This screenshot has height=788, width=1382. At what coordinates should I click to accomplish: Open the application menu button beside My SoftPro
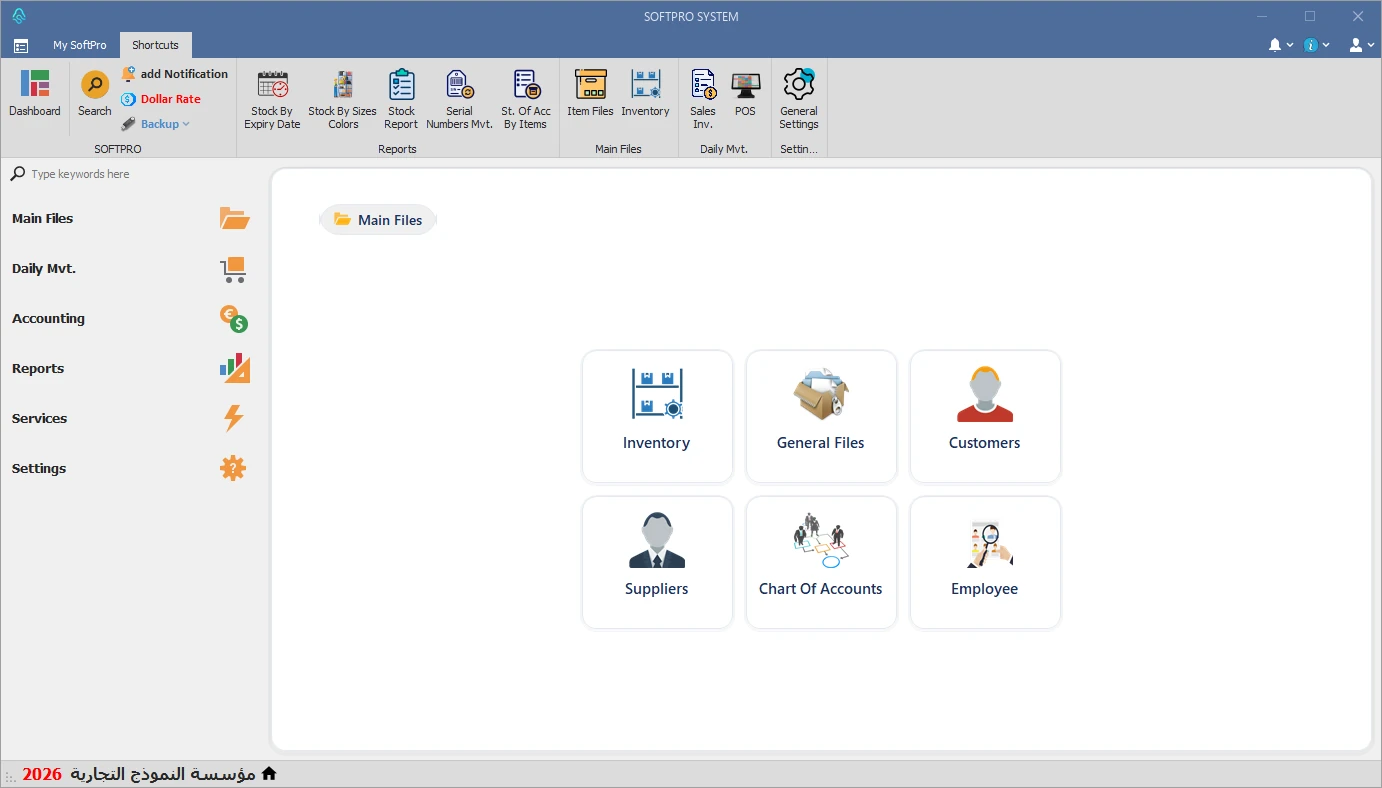pyautogui.click(x=20, y=45)
